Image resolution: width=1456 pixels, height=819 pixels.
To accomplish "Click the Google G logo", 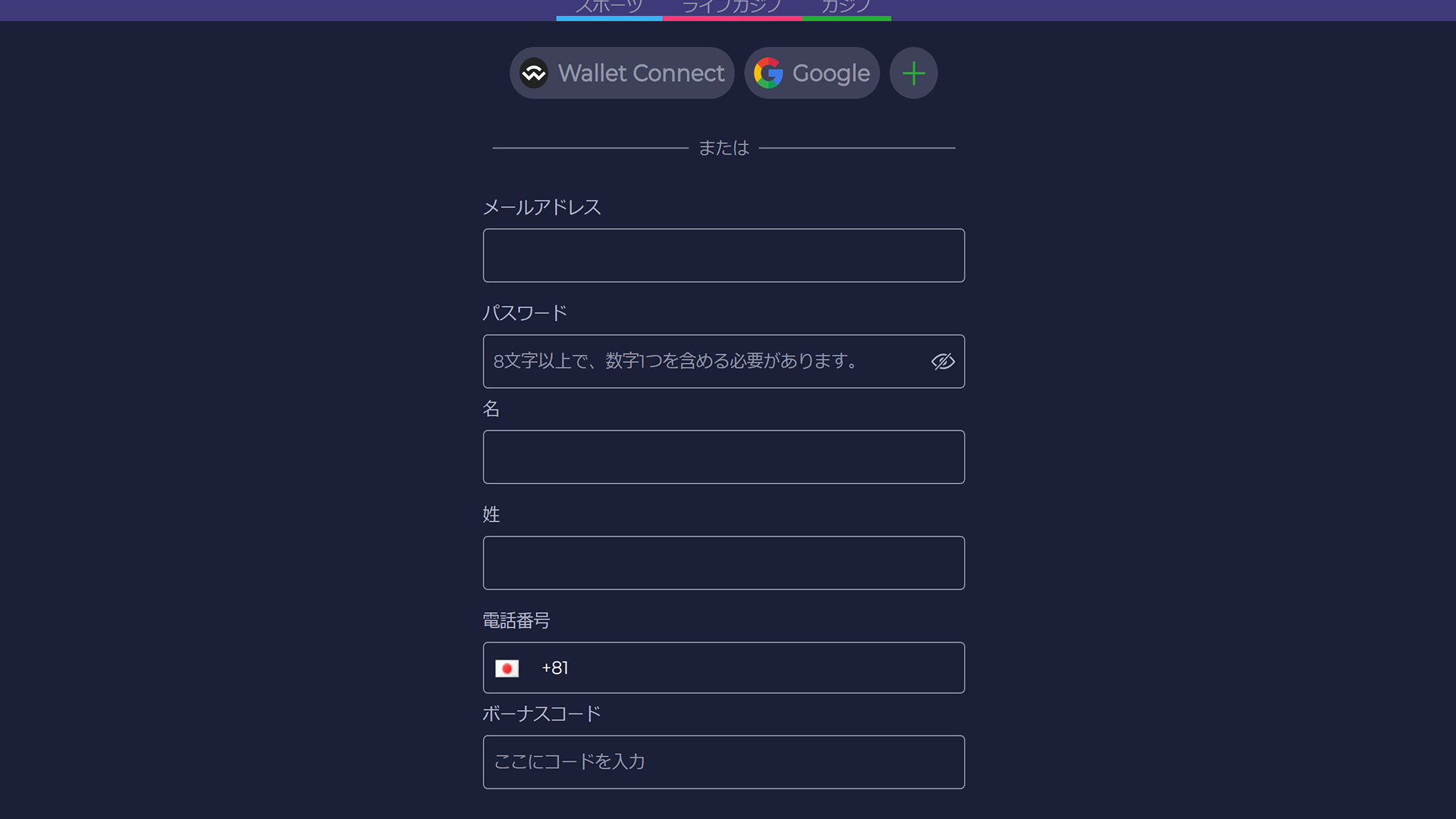I will [x=768, y=74].
